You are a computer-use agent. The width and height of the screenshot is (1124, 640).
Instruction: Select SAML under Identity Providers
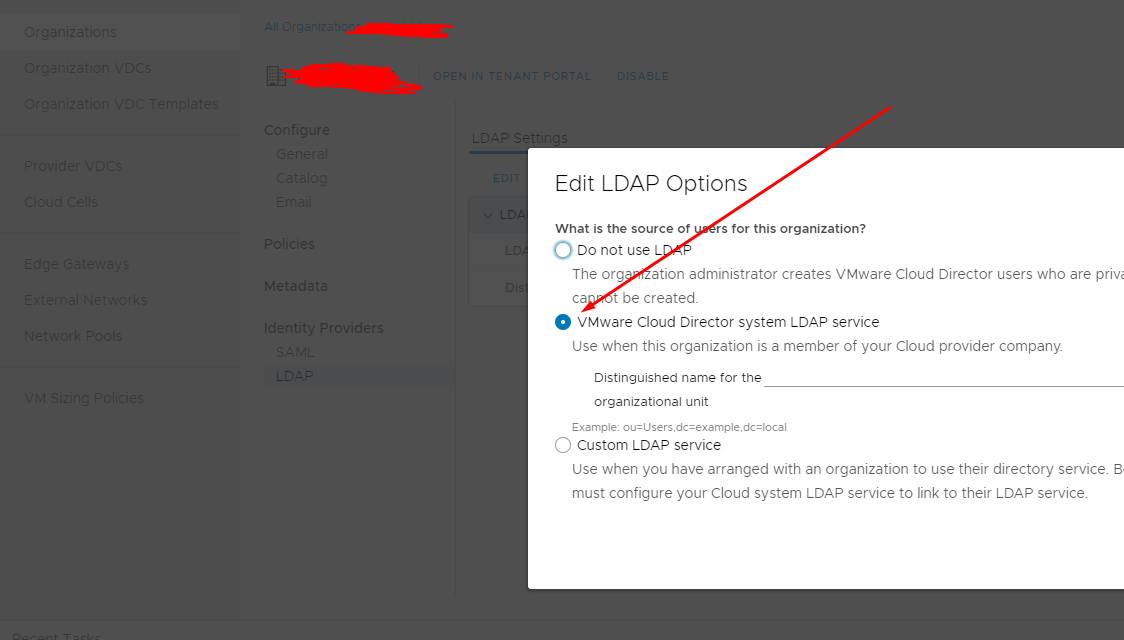[295, 353]
